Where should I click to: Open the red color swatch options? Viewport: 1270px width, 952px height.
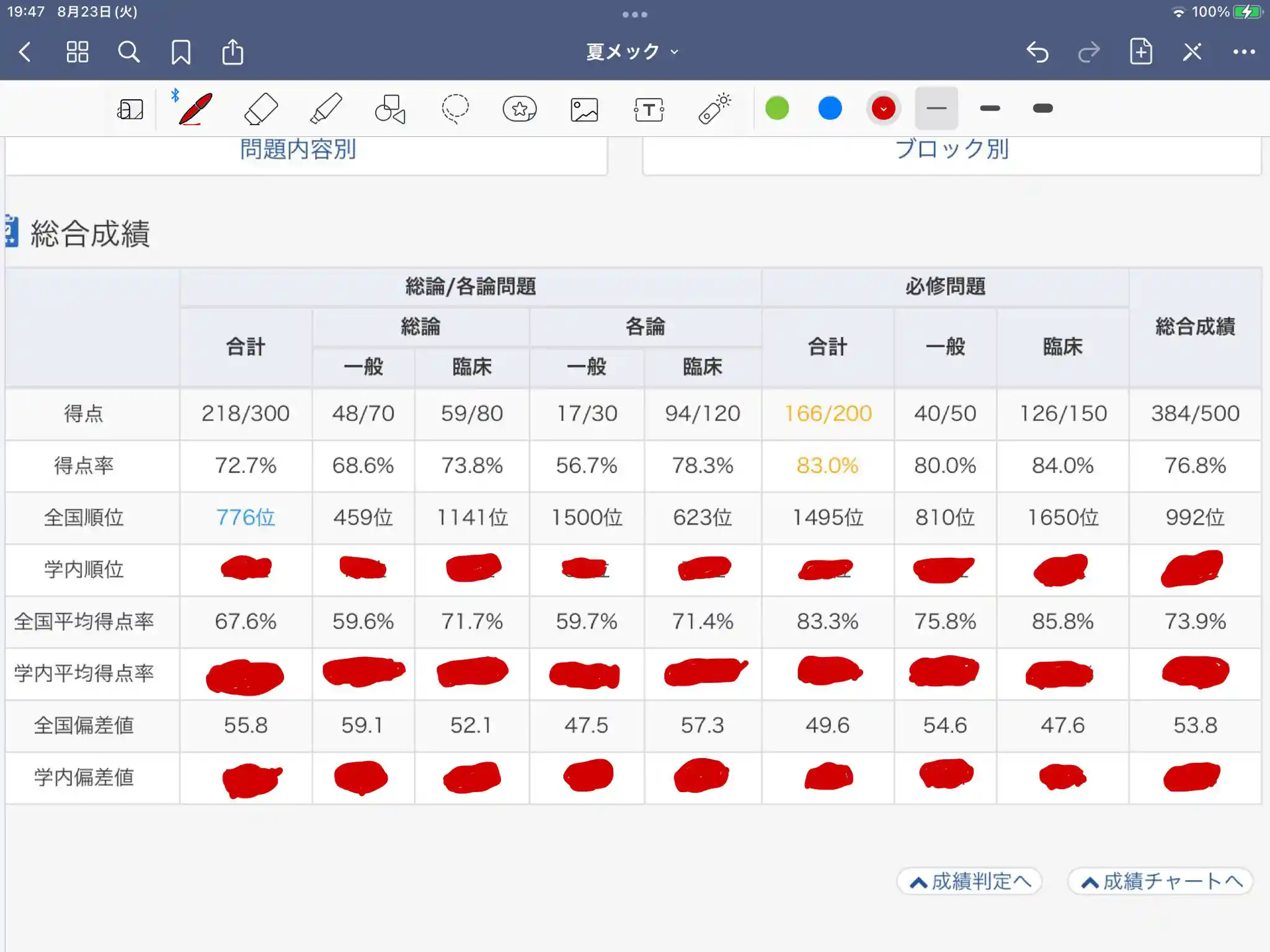tap(883, 108)
